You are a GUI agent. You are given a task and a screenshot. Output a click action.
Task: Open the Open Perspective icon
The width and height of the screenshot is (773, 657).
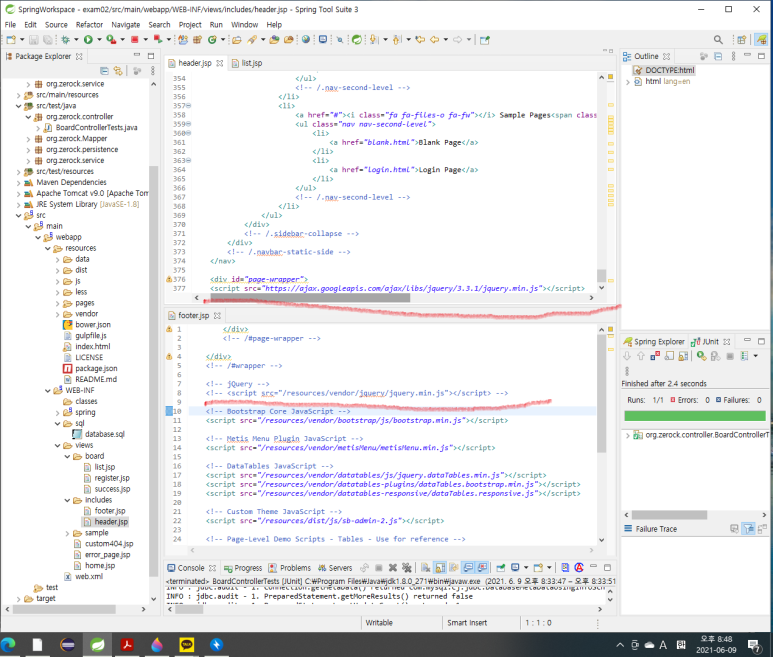[x=741, y=40]
